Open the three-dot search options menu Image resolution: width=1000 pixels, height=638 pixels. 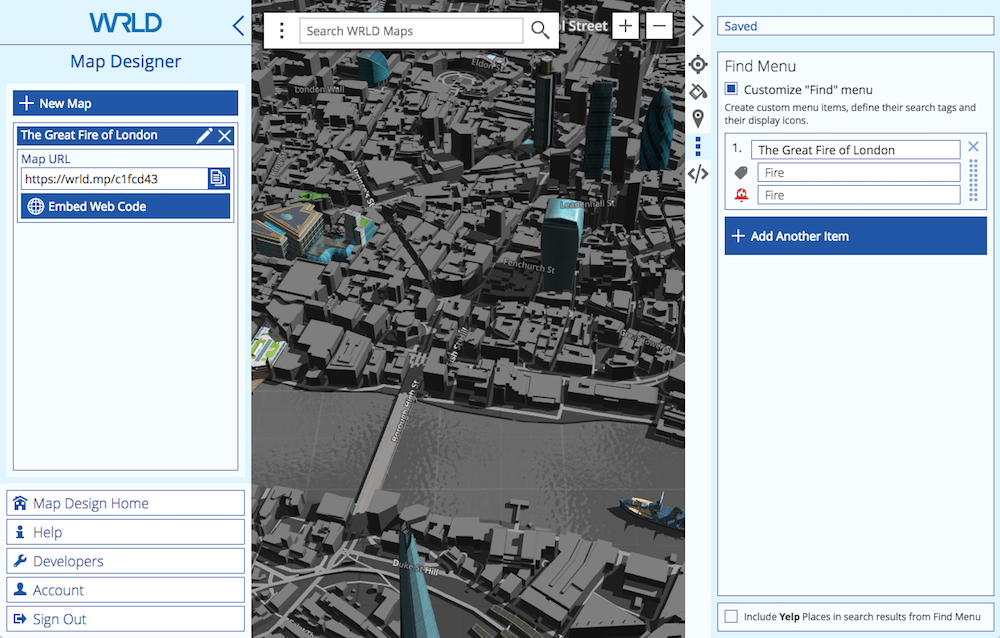[282, 30]
